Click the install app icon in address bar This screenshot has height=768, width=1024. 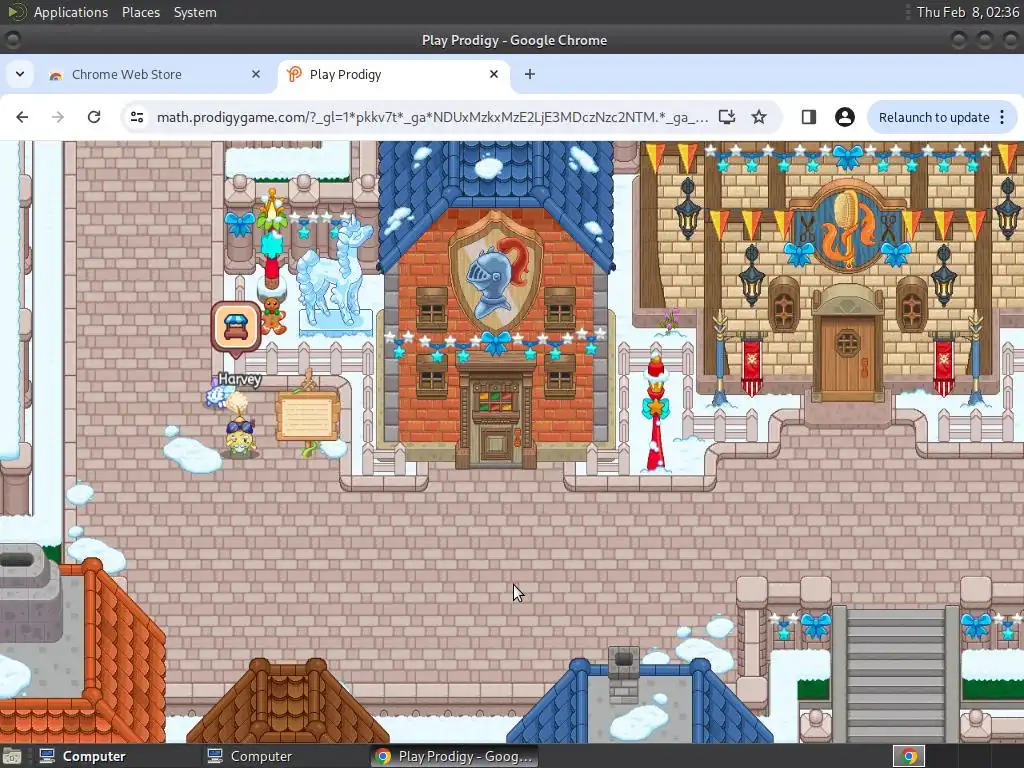(727, 117)
